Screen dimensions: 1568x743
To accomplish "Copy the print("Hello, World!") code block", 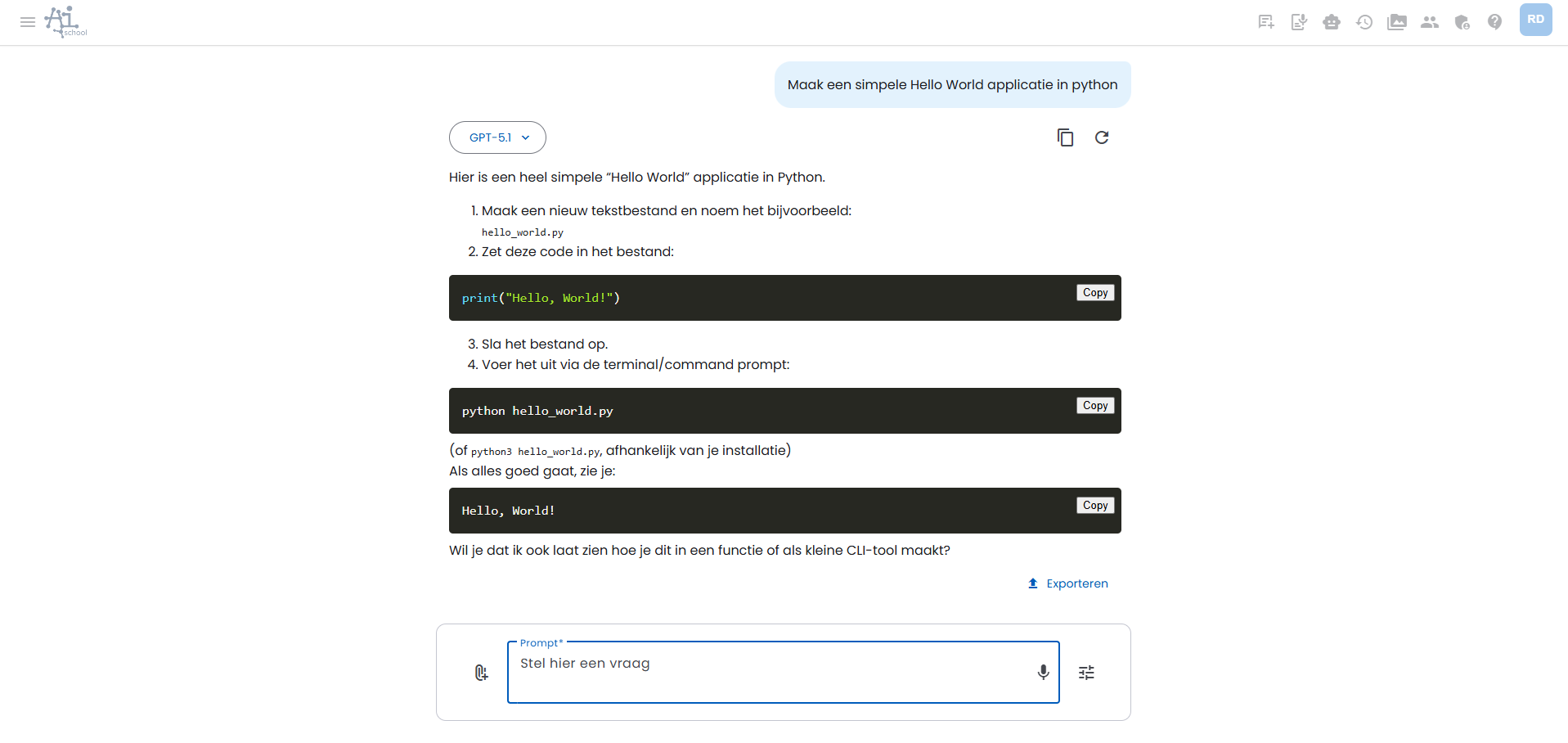I will tap(1095, 293).
